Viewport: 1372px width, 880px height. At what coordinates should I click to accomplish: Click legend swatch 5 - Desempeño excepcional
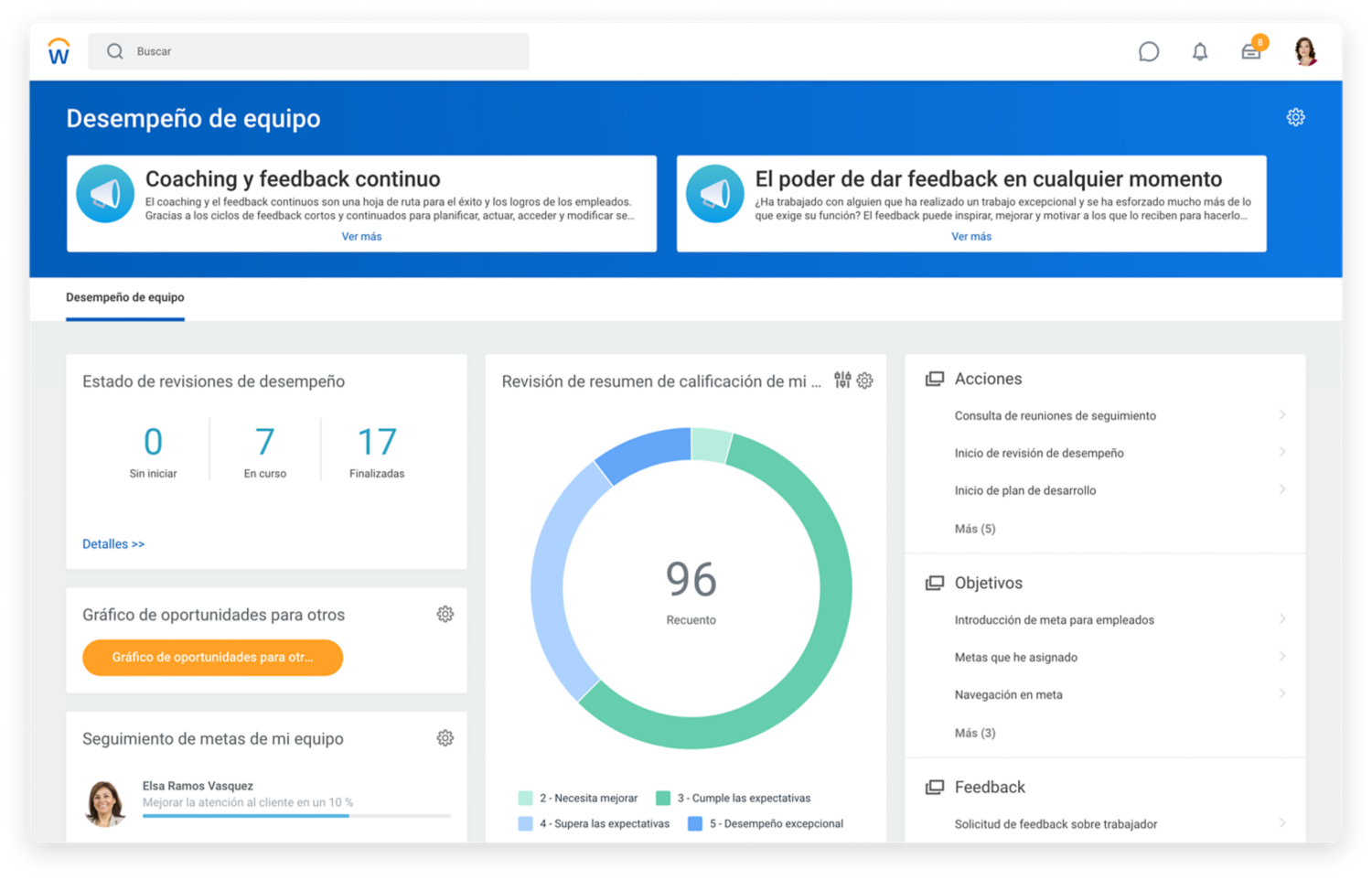click(695, 823)
